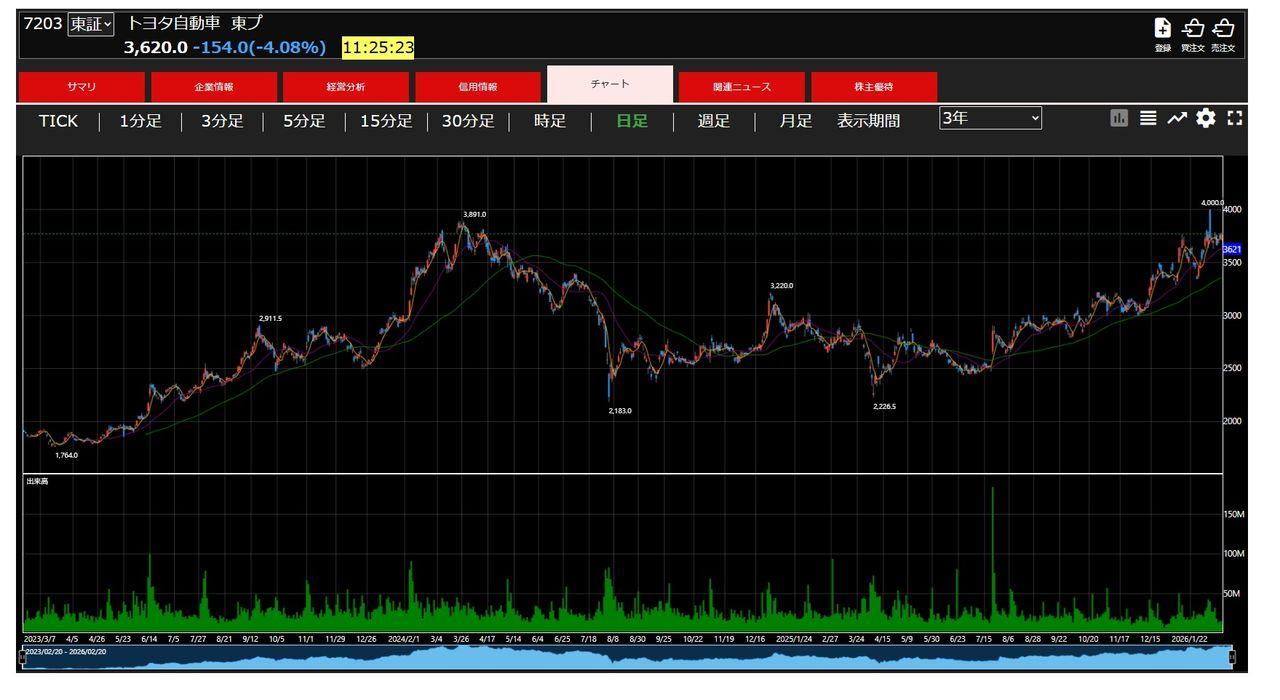Switch to the 関連ニュース tab
1280x700 pixels.
tap(742, 87)
